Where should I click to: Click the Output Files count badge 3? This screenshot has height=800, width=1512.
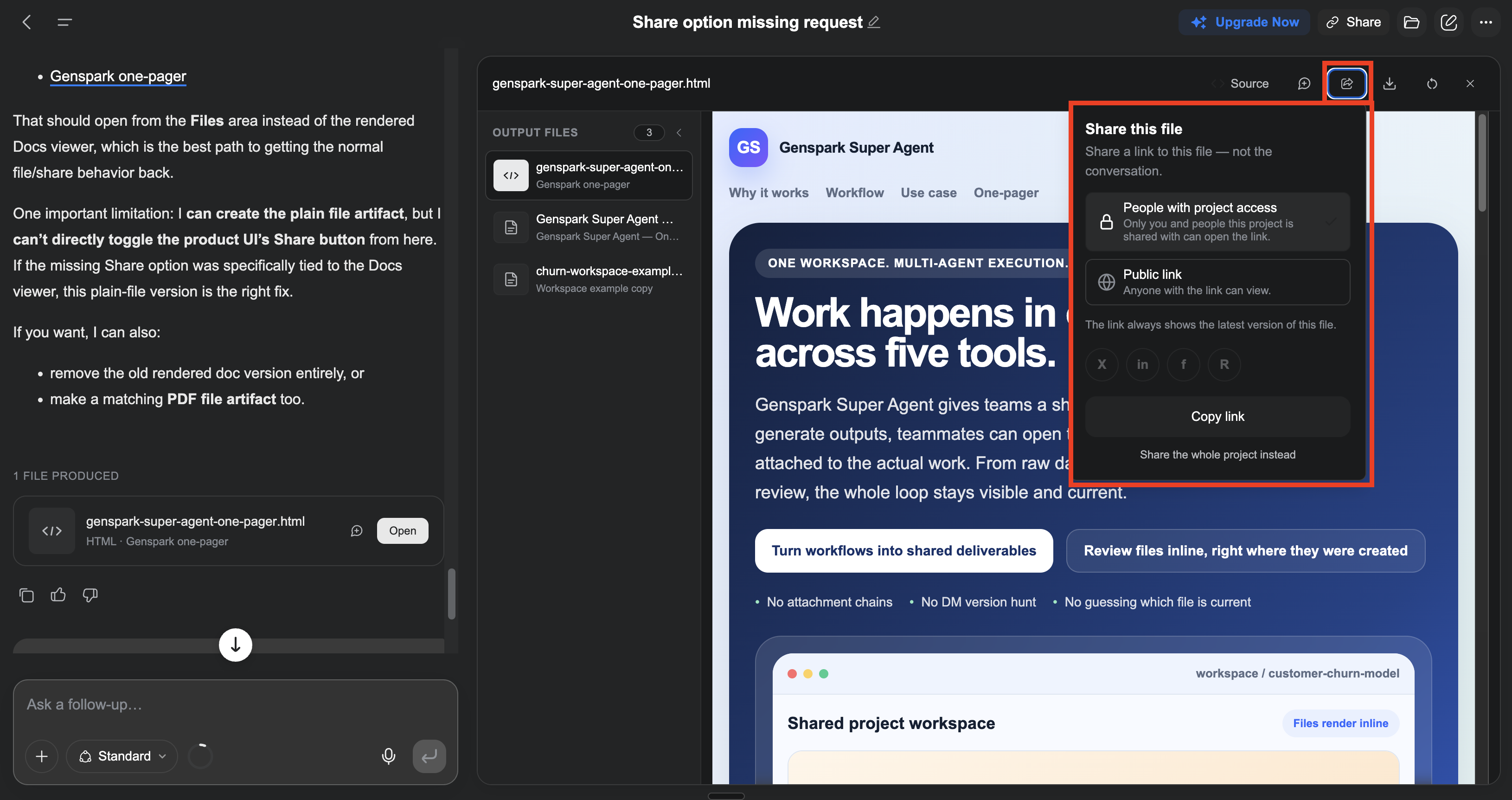click(648, 133)
